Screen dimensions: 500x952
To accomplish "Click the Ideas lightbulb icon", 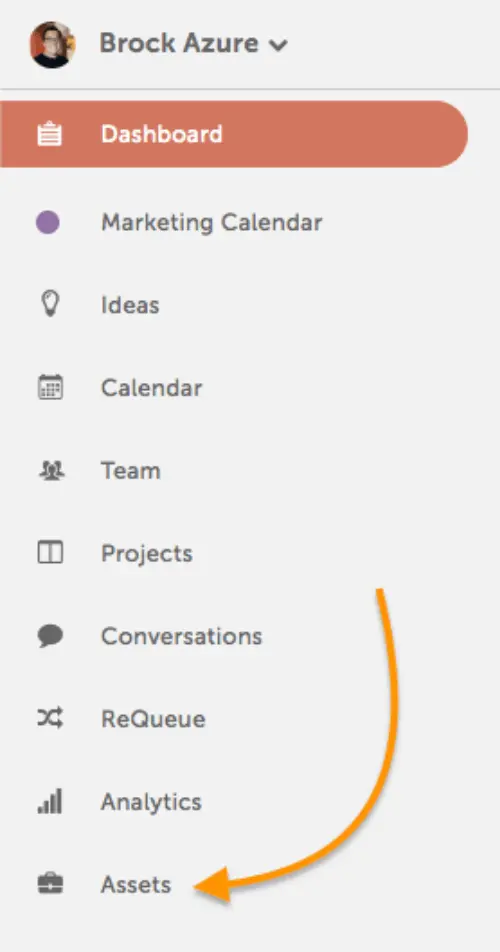I will tap(49, 304).
